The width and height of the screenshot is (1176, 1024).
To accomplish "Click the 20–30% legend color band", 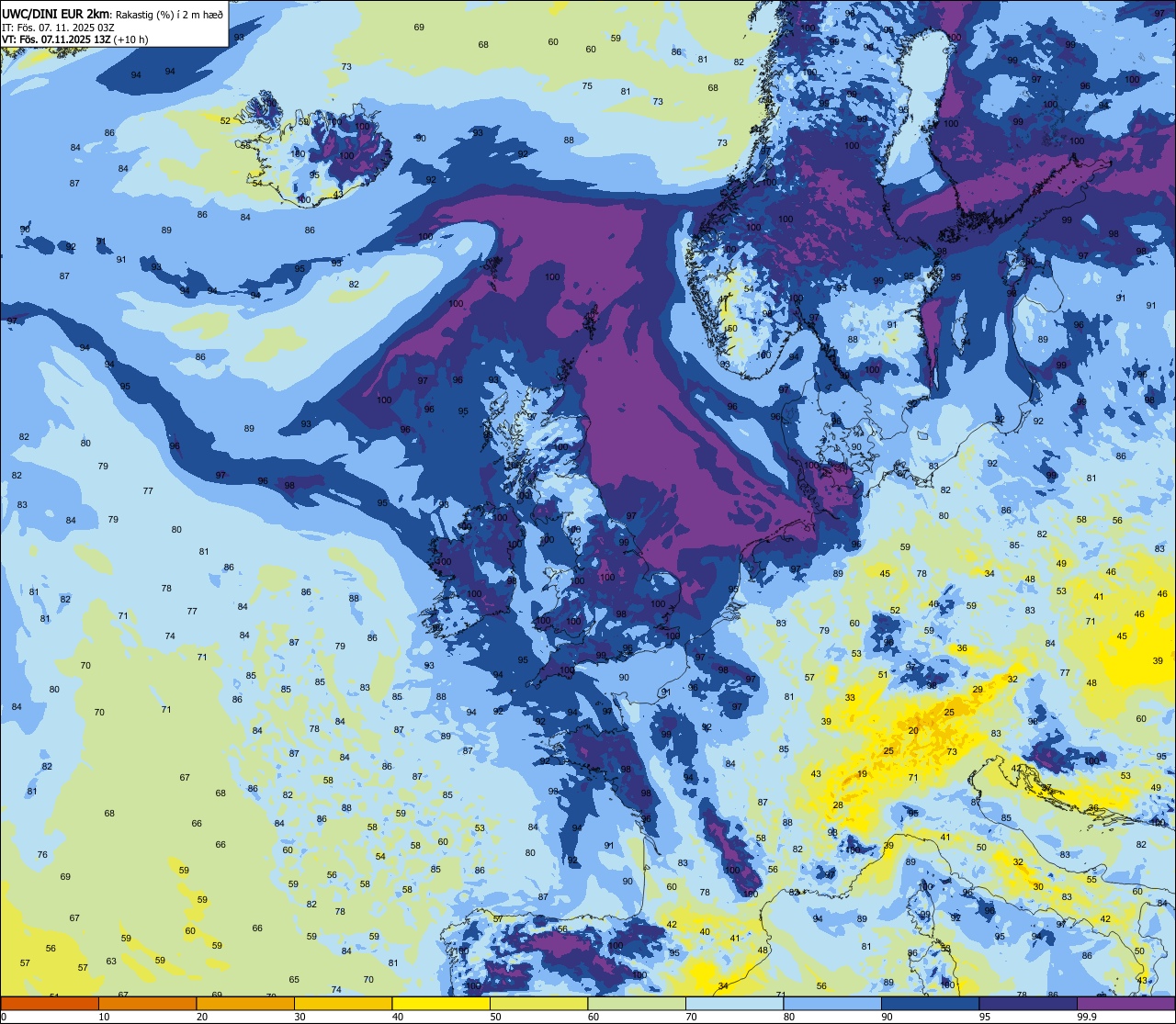I will [245, 1003].
